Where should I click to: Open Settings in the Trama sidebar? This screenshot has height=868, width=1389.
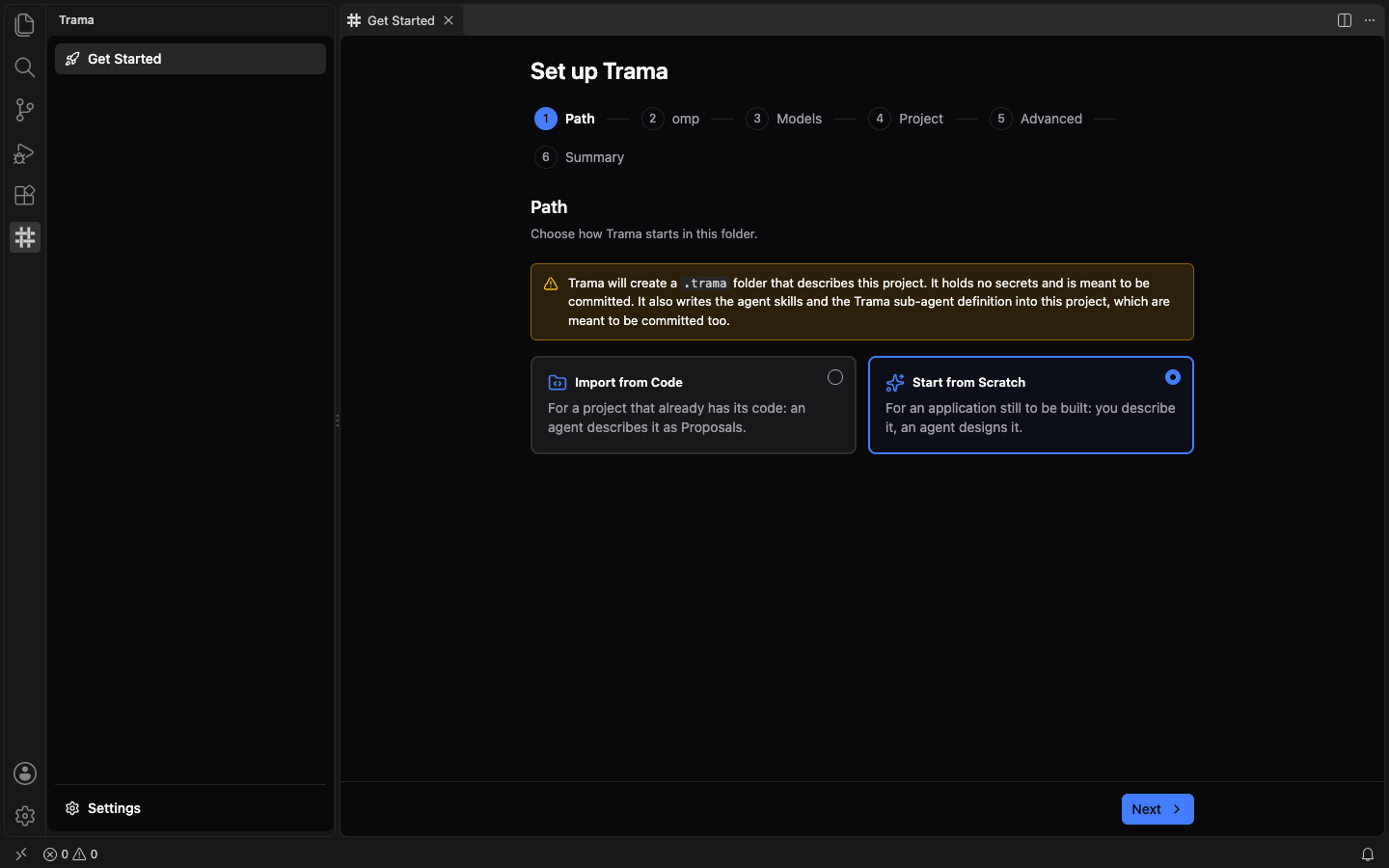[x=191, y=808]
